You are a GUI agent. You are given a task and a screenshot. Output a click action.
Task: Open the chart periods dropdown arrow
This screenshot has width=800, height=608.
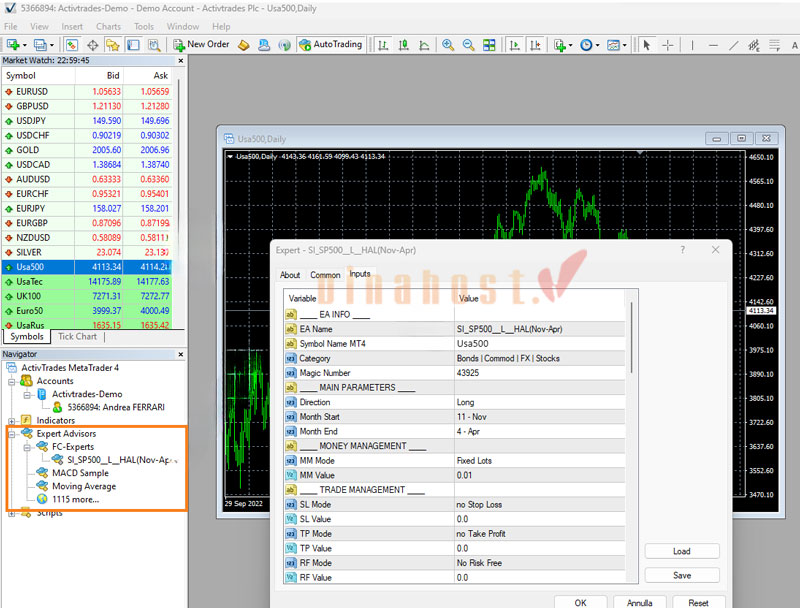(x=597, y=45)
